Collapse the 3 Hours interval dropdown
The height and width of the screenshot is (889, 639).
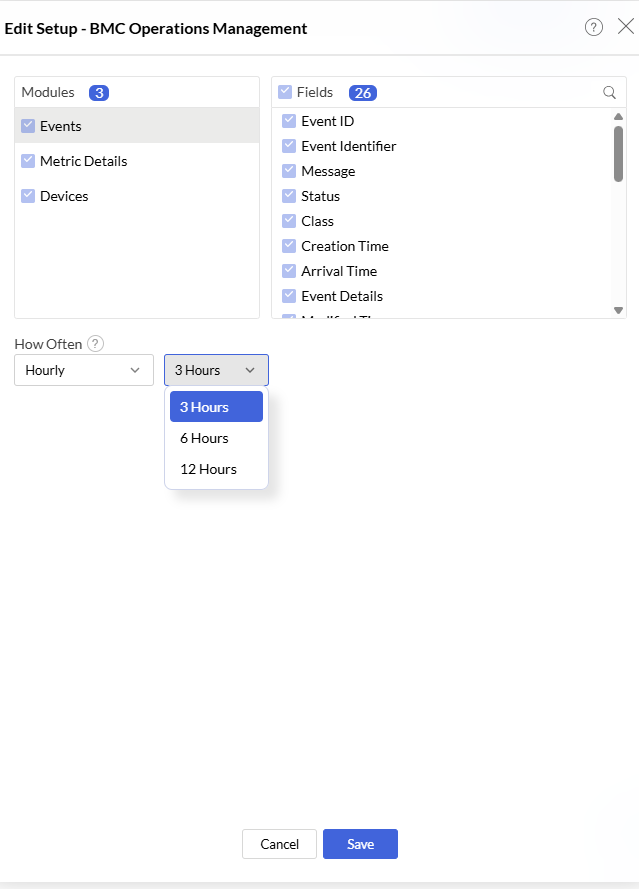click(x=216, y=370)
